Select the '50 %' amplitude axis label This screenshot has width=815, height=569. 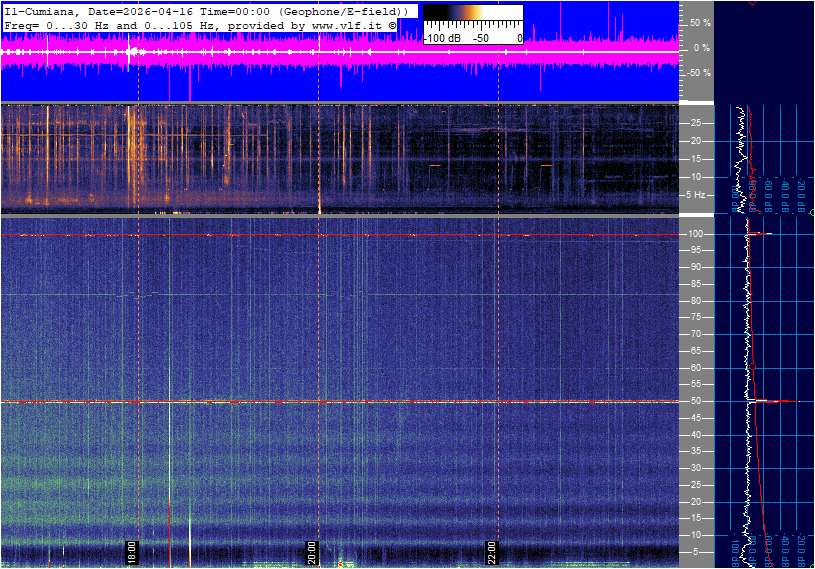[x=700, y=23]
